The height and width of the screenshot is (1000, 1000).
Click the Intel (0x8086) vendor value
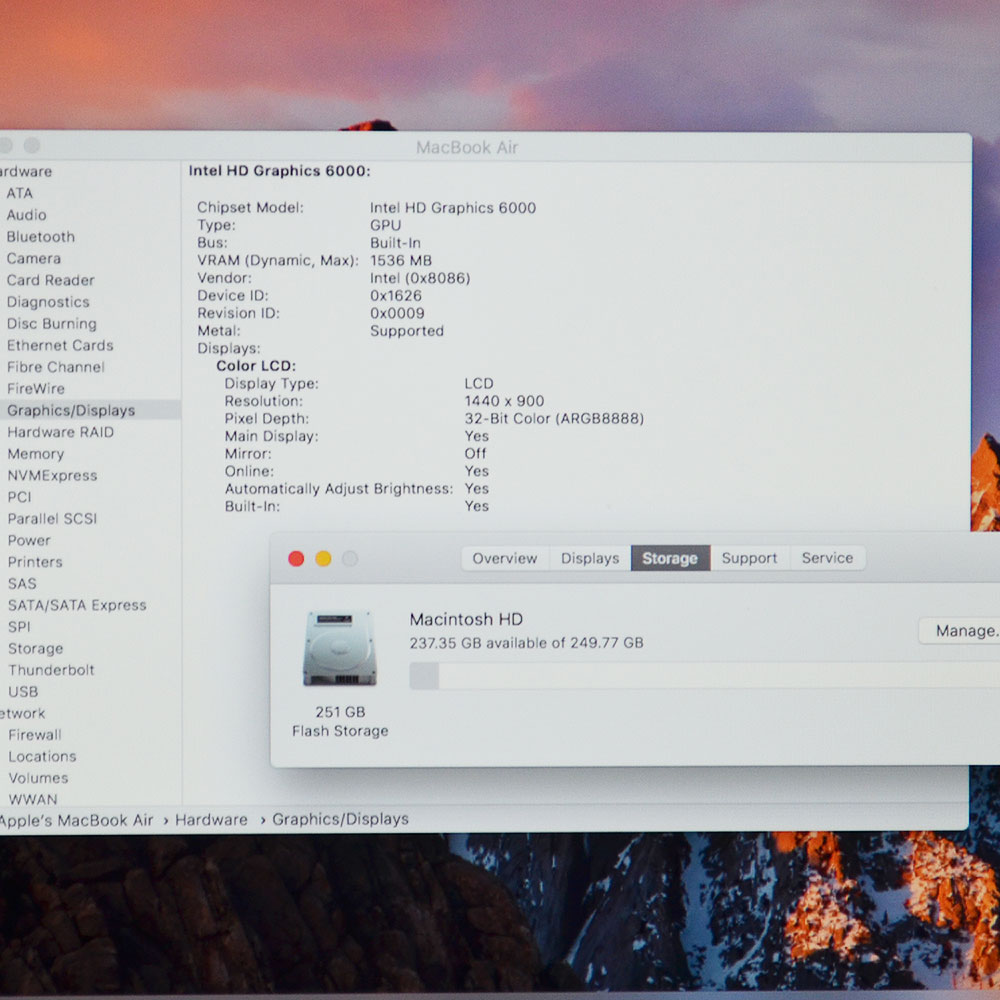[420, 279]
